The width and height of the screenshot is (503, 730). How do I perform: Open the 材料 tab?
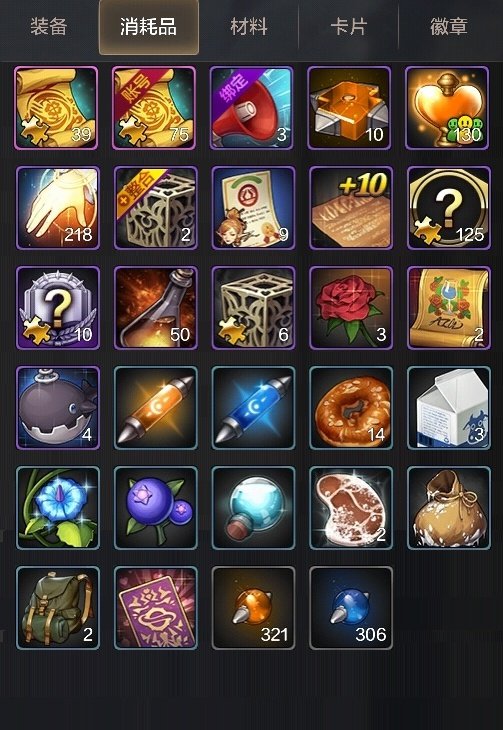click(249, 27)
